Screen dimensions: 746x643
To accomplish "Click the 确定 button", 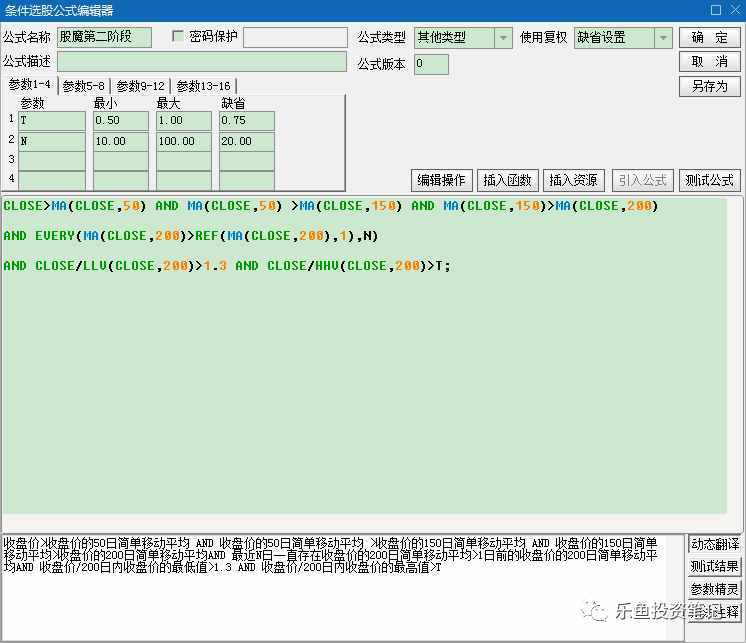I will [709, 38].
